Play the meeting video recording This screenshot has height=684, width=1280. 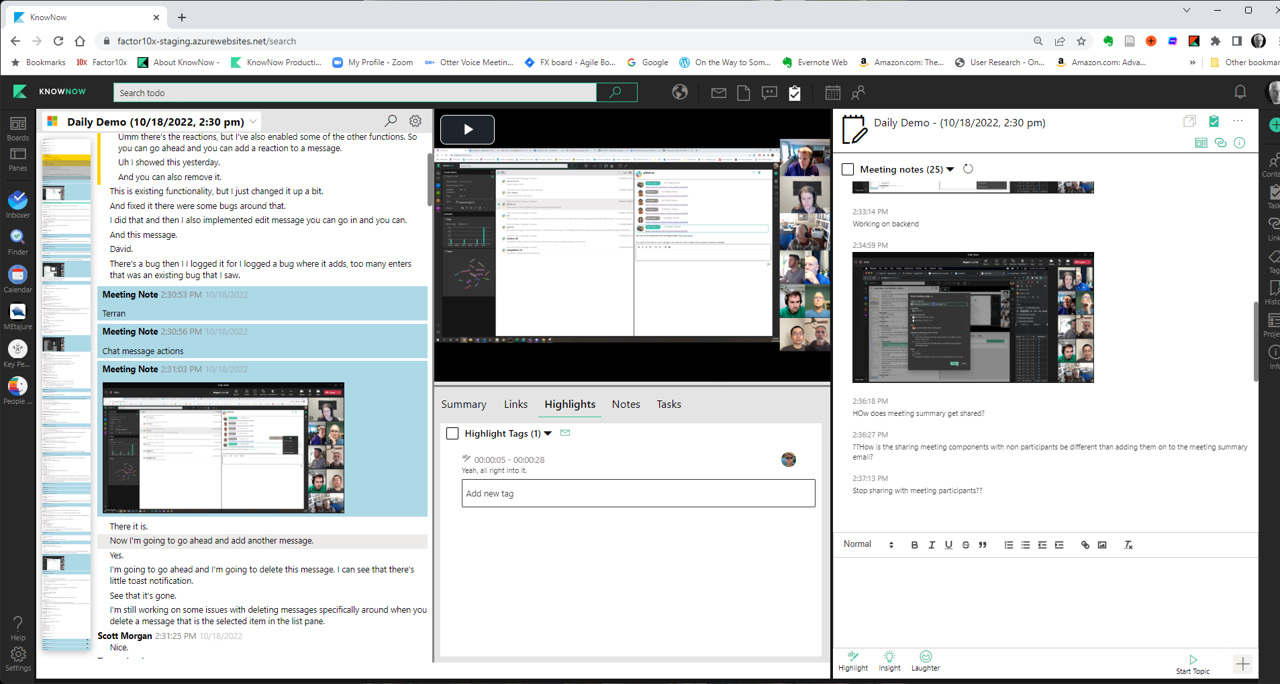click(467, 130)
